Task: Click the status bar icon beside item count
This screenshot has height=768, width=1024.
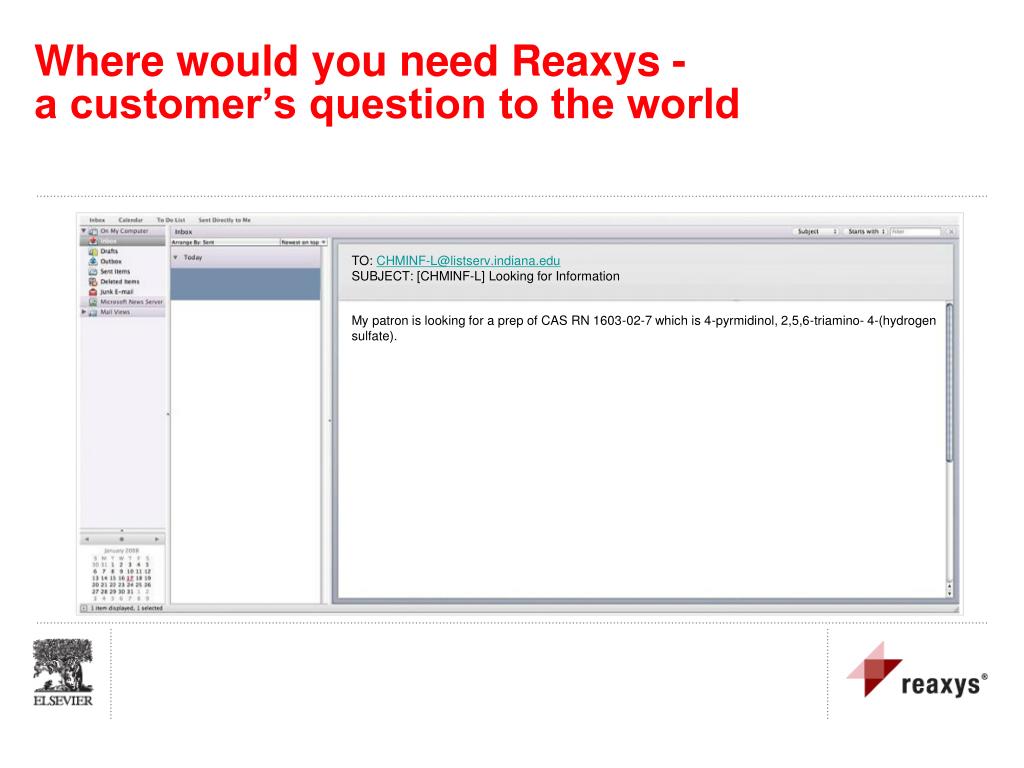Action: pos(83,608)
